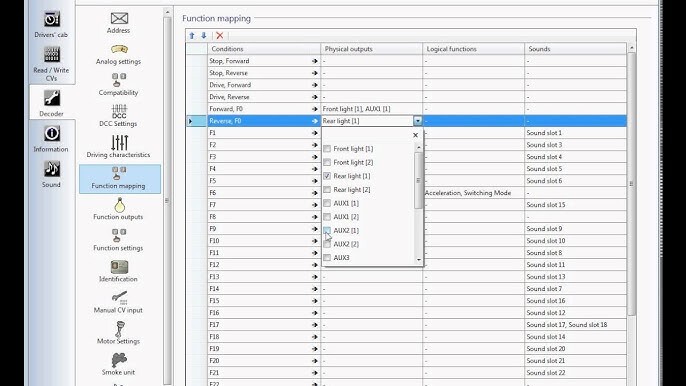Open Smoke unit page
Screen dimensions: 686x386
click(x=119, y=364)
